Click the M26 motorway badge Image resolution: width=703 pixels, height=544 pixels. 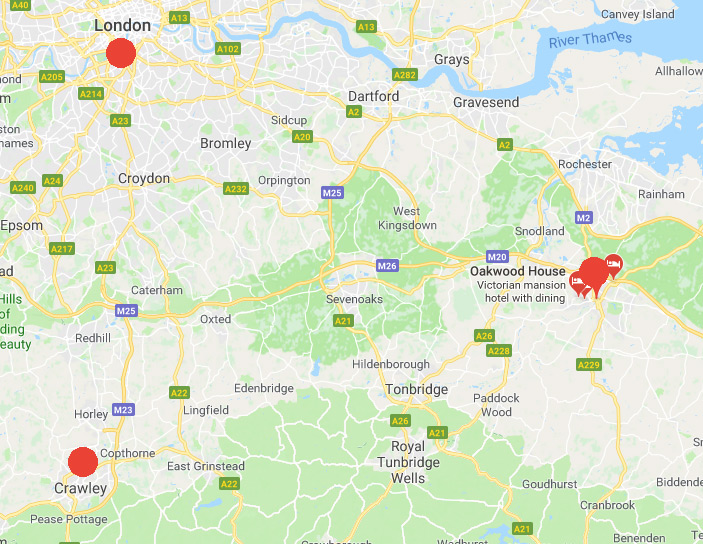(x=387, y=265)
